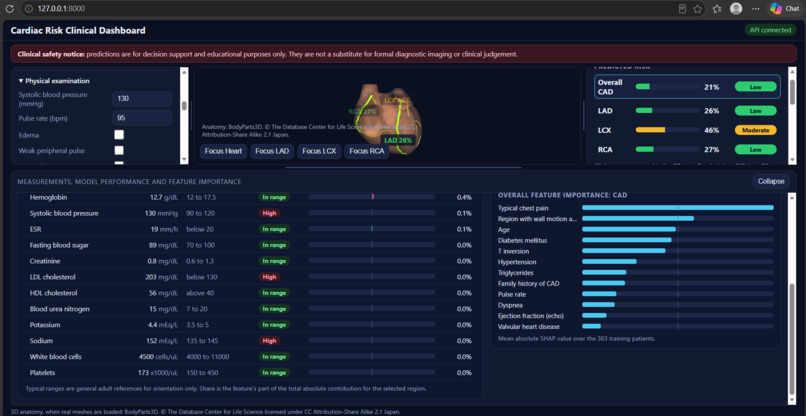
Task: Click the Potassium row label
Action: coord(45,325)
